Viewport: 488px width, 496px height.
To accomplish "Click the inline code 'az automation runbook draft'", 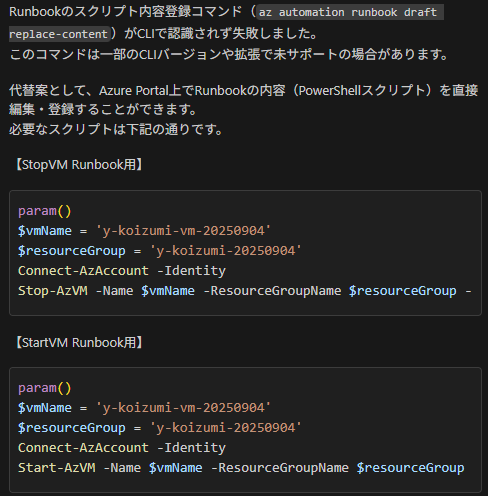I will tap(350, 12).
